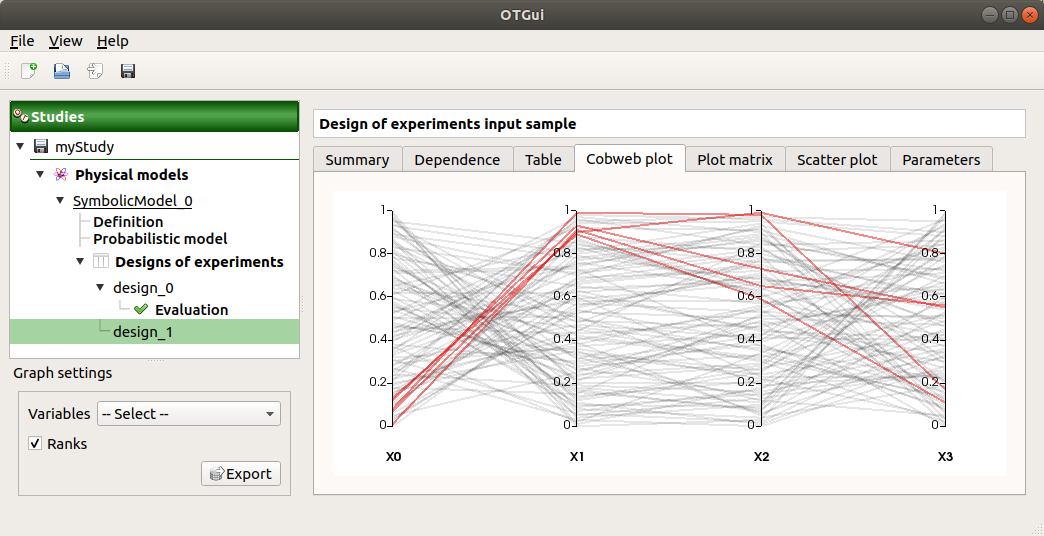
Task: Collapse the SymbolicModel_0 tree node
Action: [60, 201]
